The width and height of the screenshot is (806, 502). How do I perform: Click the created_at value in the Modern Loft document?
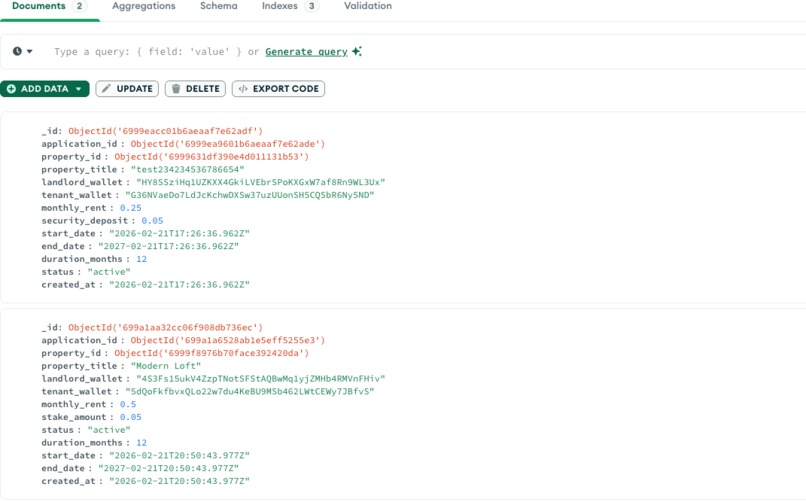click(179, 481)
